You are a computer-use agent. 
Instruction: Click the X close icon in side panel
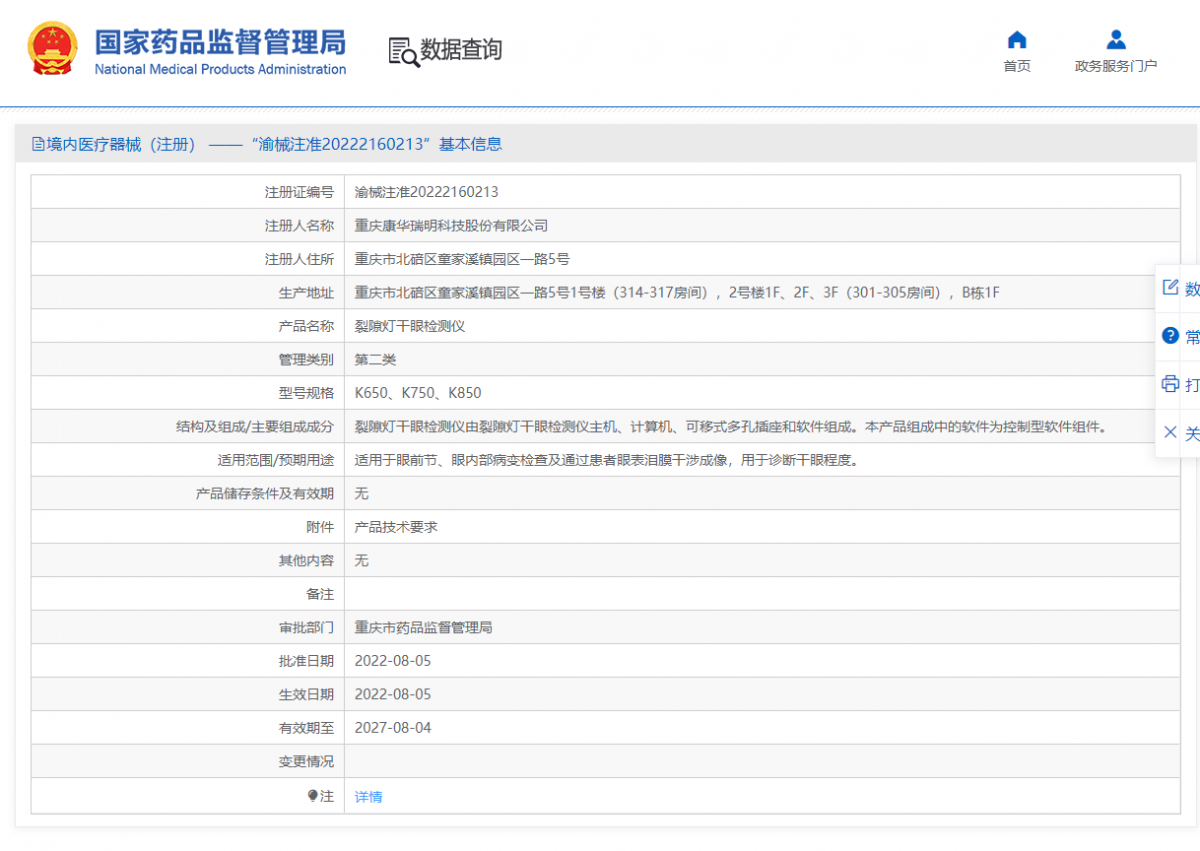pyautogui.click(x=1170, y=433)
